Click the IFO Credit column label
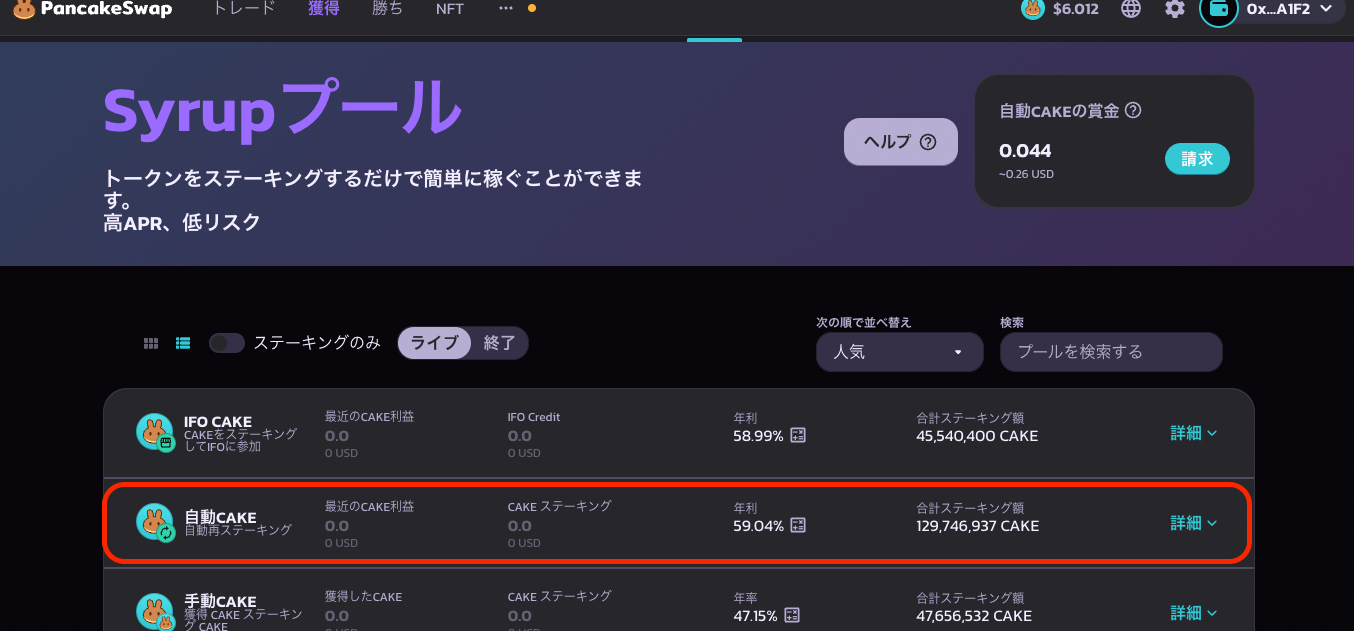The width and height of the screenshot is (1354, 631). (x=534, y=417)
